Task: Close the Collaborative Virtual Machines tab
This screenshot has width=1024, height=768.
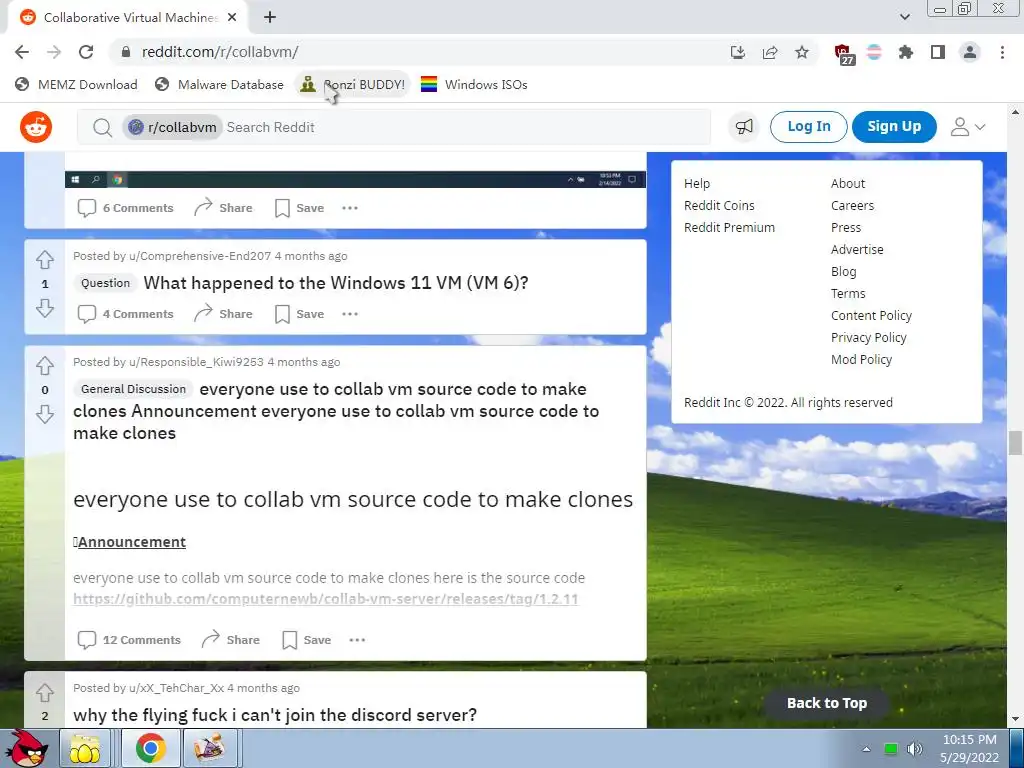Action: [232, 18]
